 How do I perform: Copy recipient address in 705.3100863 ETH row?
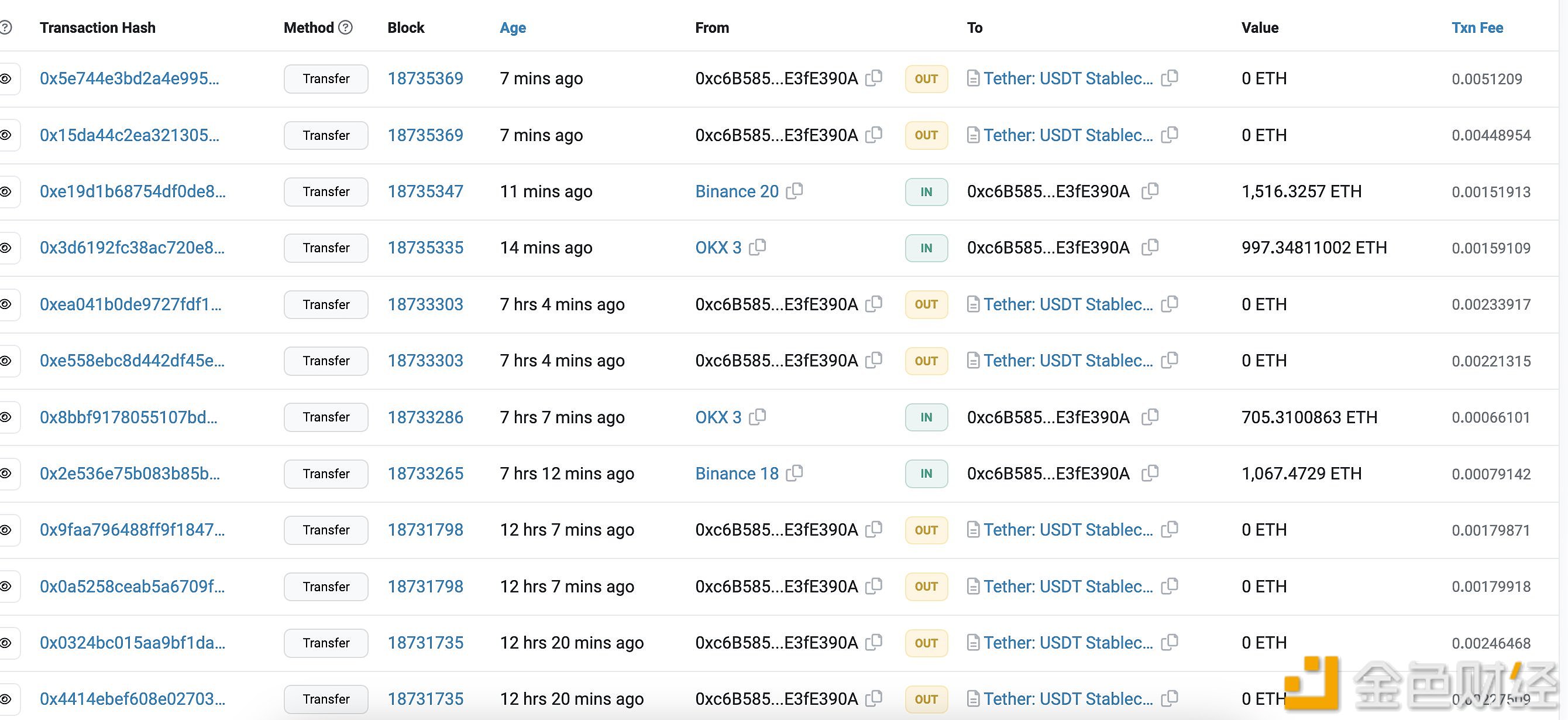1150,417
